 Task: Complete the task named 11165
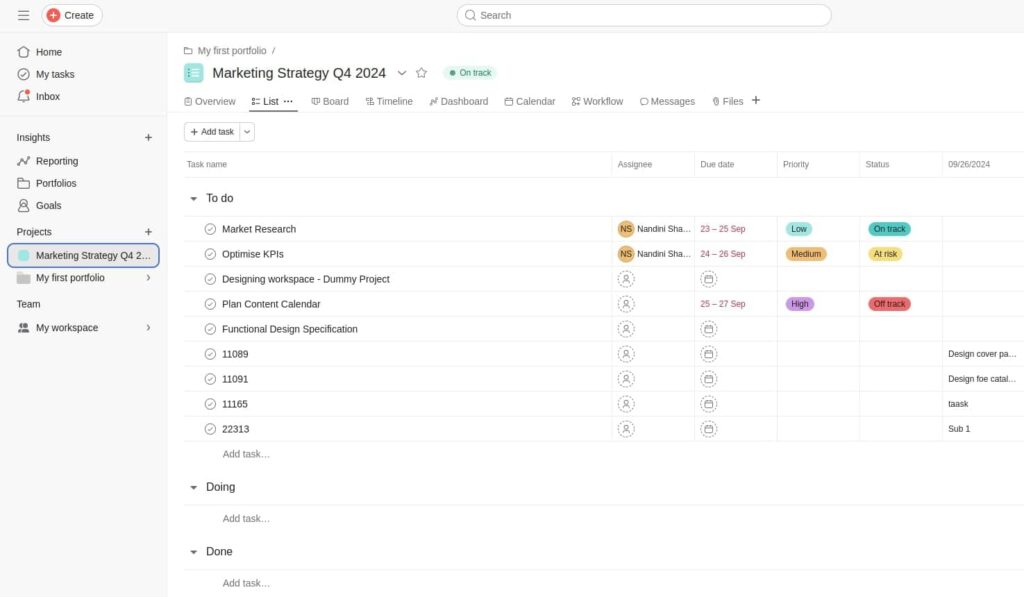(x=210, y=404)
